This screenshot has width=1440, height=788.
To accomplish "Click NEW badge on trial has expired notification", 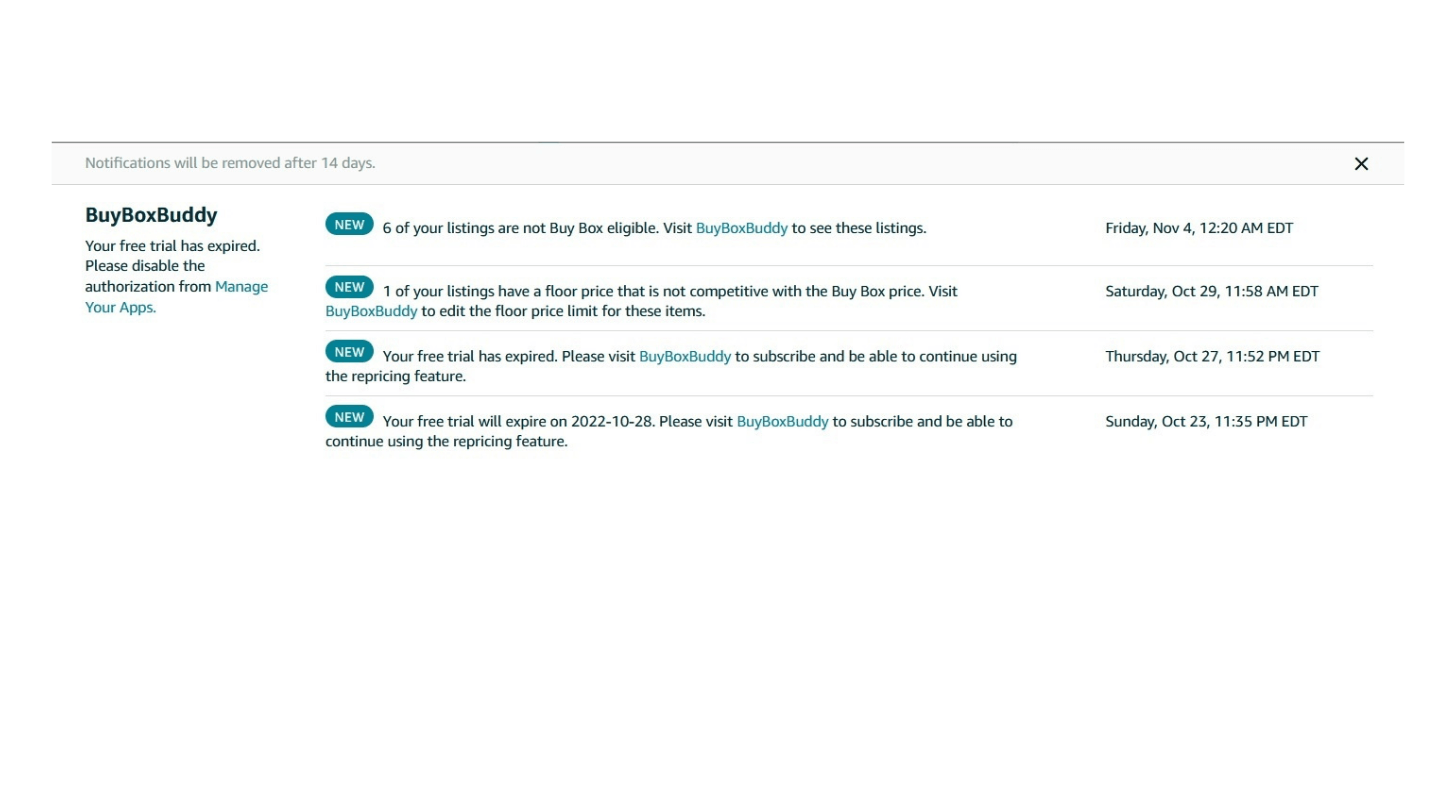I will pyautogui.click(x=349, y=353).
